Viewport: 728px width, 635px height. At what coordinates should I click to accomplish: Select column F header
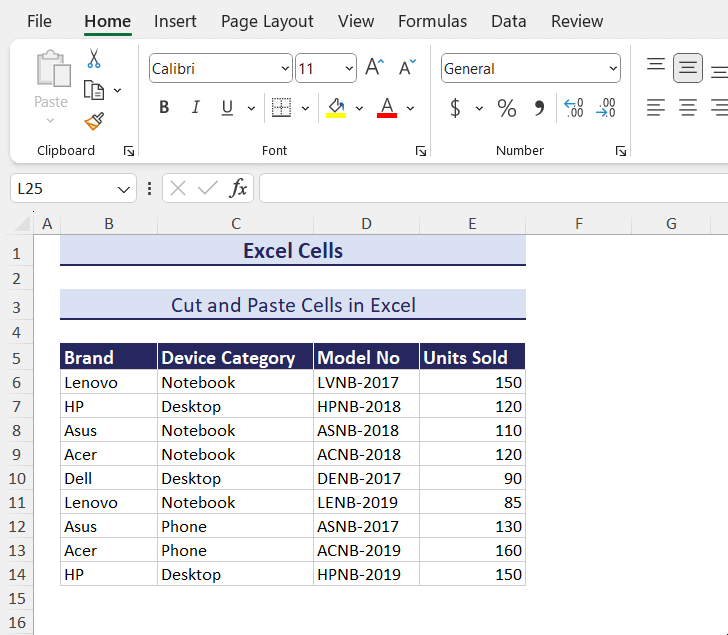point(578,224)
